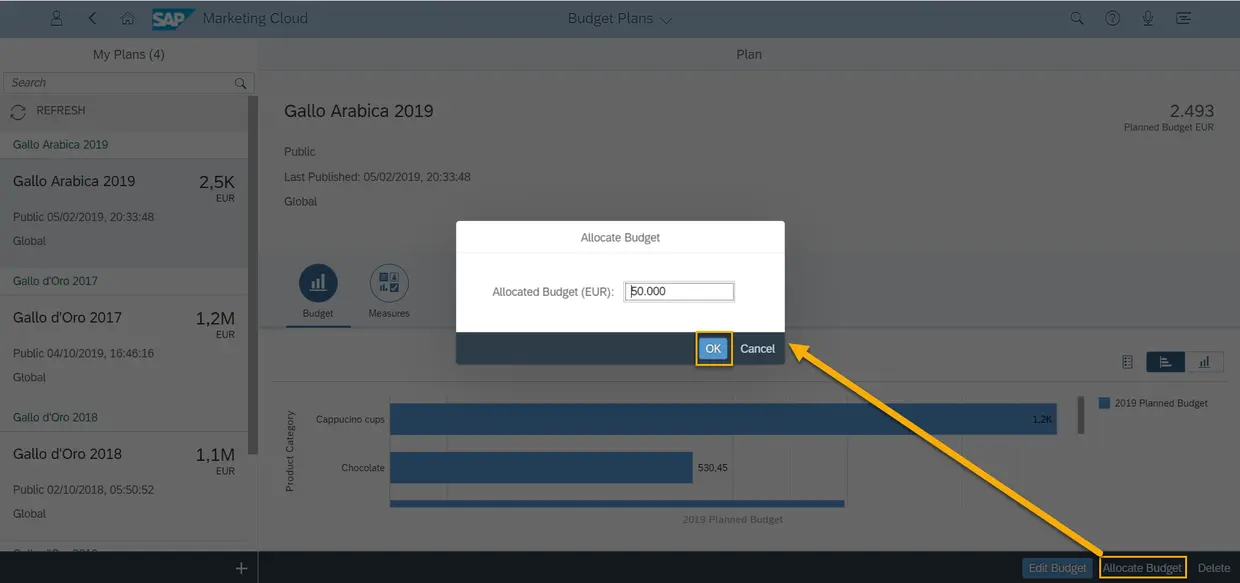This screenshot has width=1240, height=583.
Task: Click the REFRESH label
Action: [x=61, y=111]
